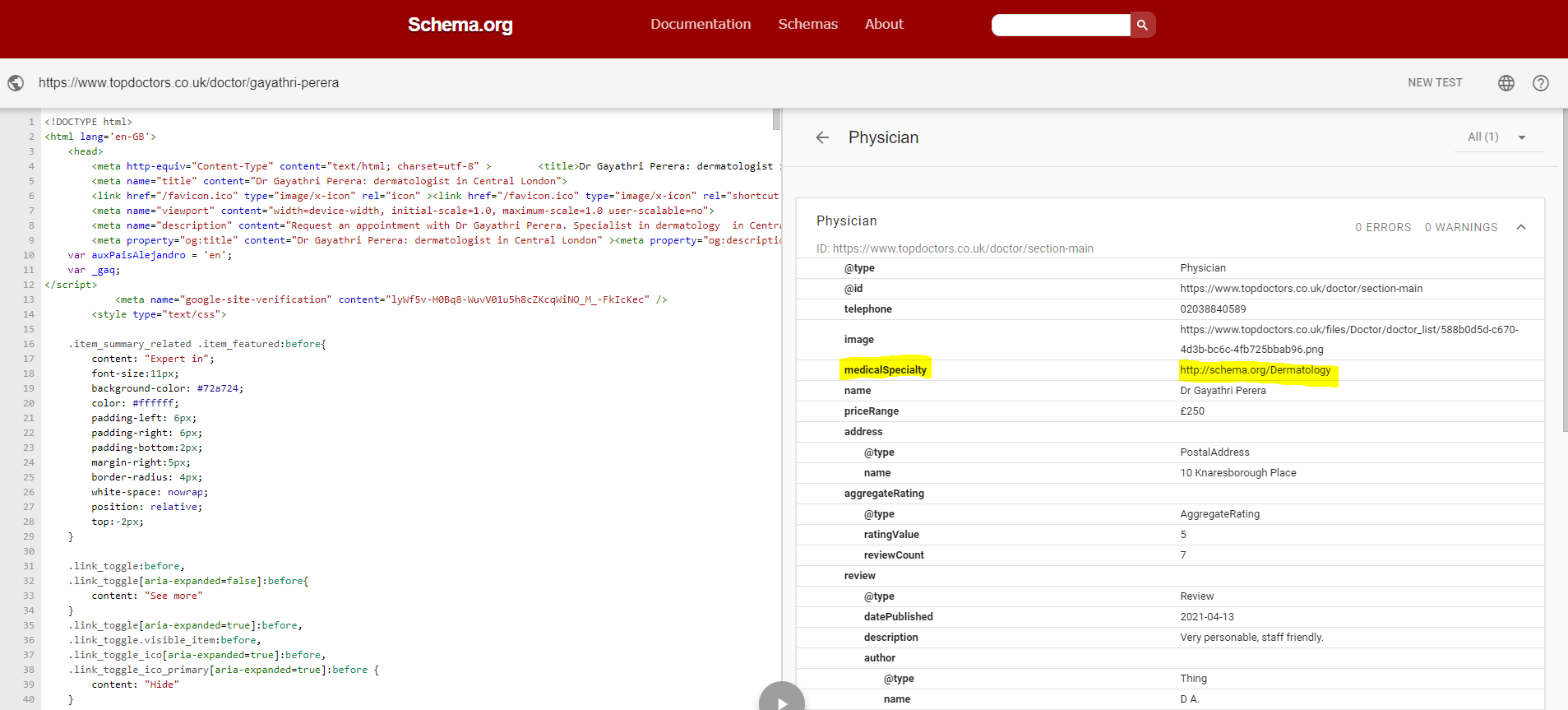The width and height of the screenshot is (1568, 710).
Task: Run the test with the play button
Action: (781, 703)
